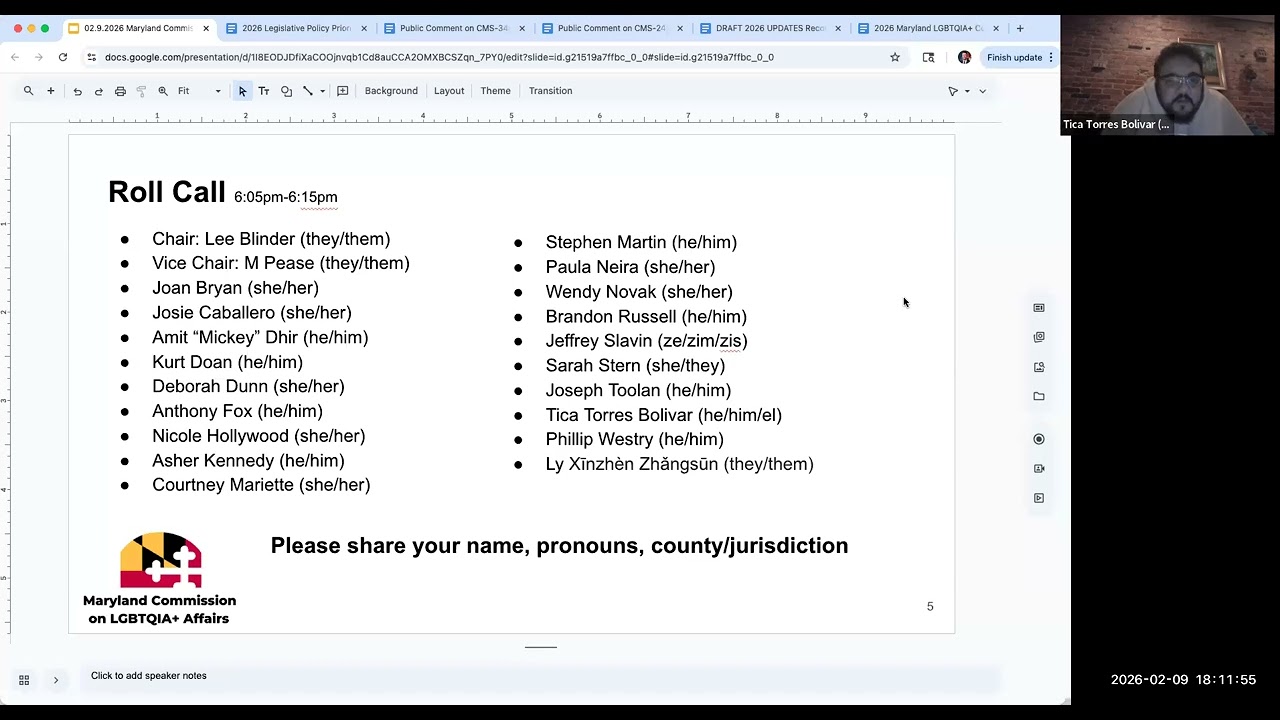
Task: Click the 6:05pm-6:15pm time text
Action: (x=286, y=197)
